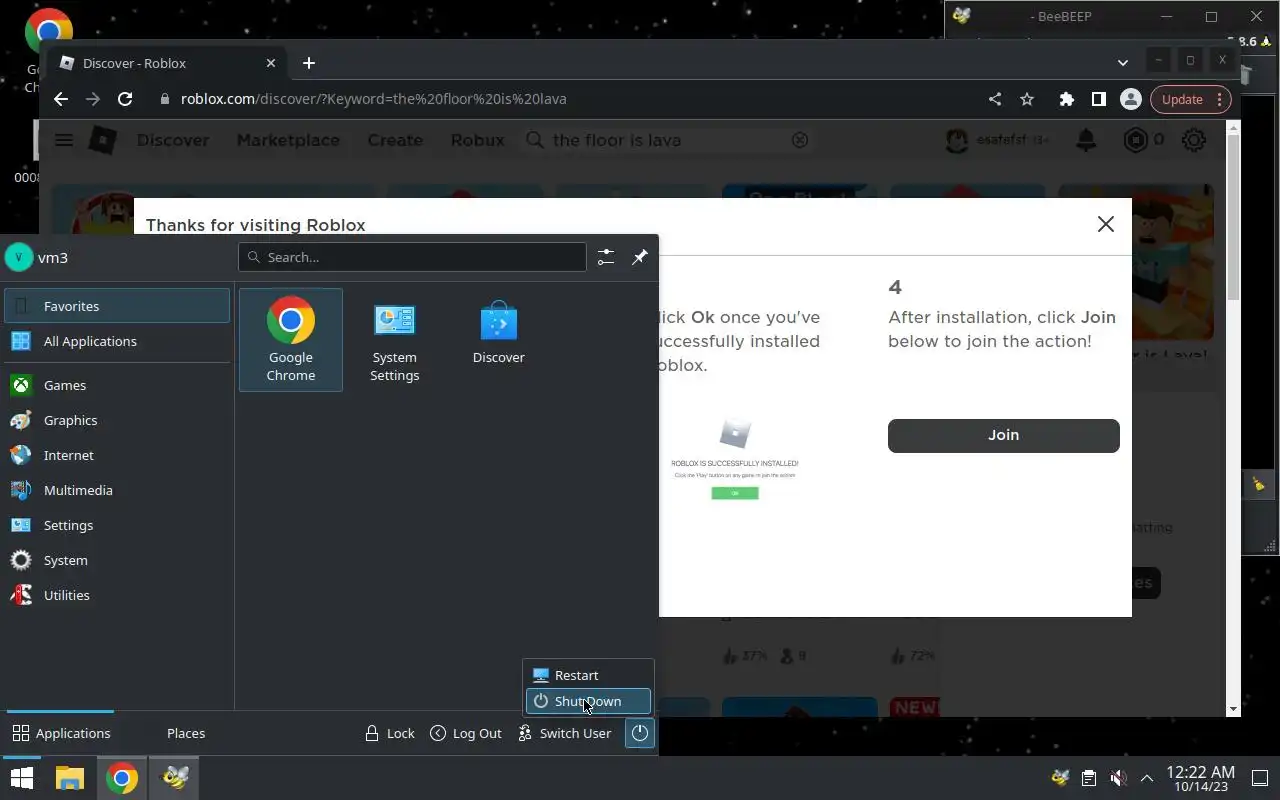
Task: Close the Thanks for visiting Roblox dialog
Action: point(1105,224)
